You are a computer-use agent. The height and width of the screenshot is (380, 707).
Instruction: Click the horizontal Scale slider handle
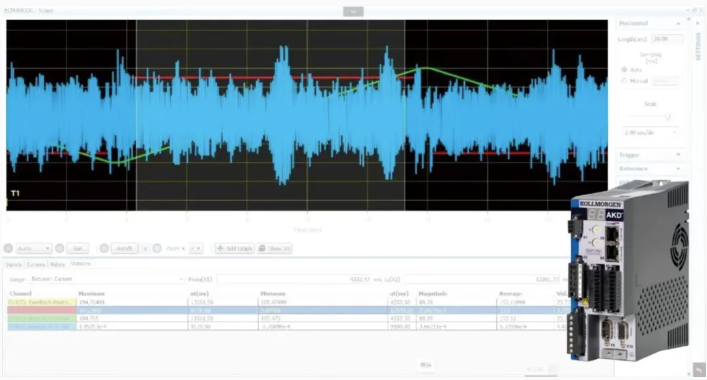[x=668, y=117]
